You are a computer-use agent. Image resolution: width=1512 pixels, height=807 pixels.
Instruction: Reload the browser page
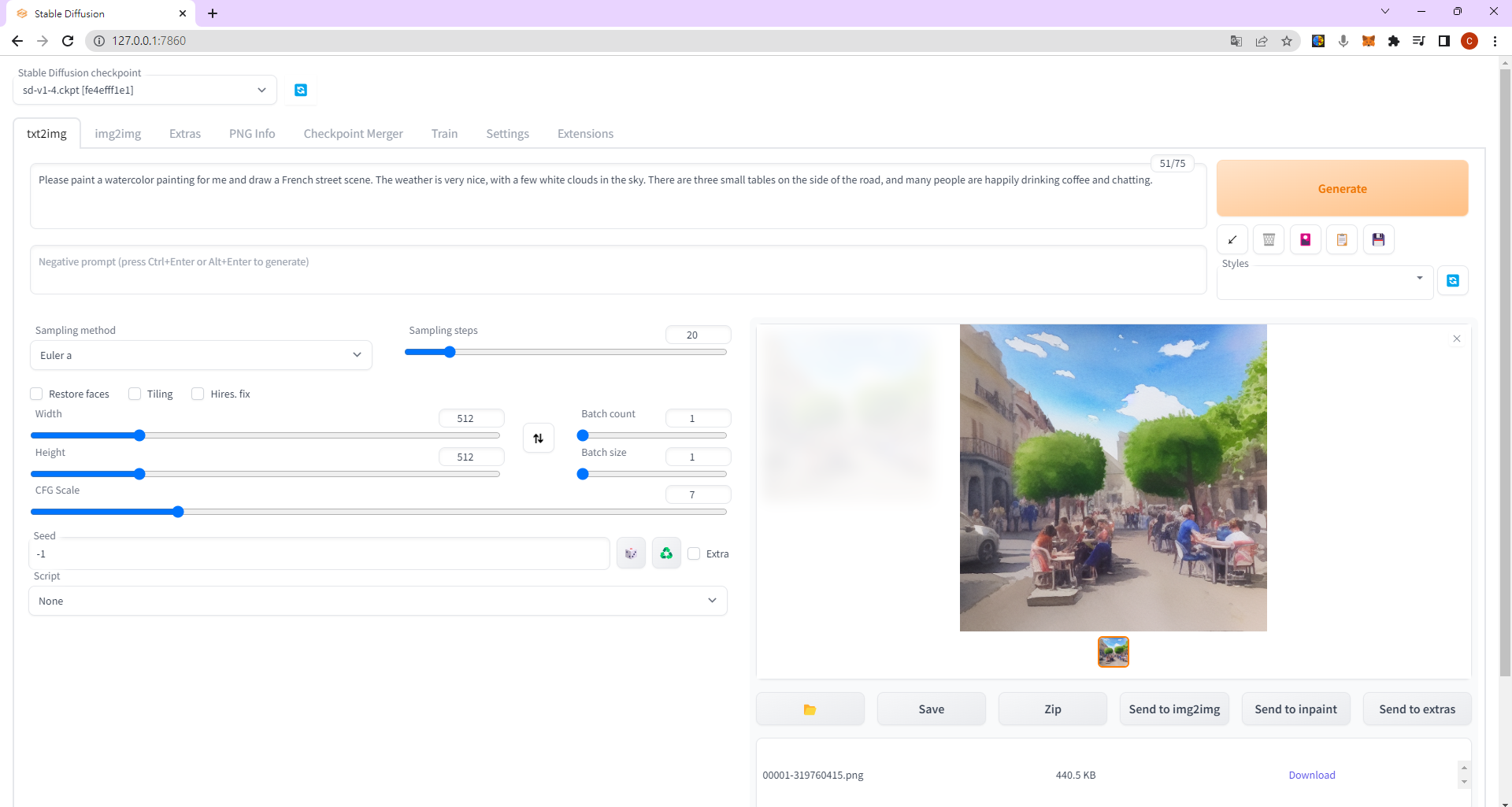pos(68,41)
